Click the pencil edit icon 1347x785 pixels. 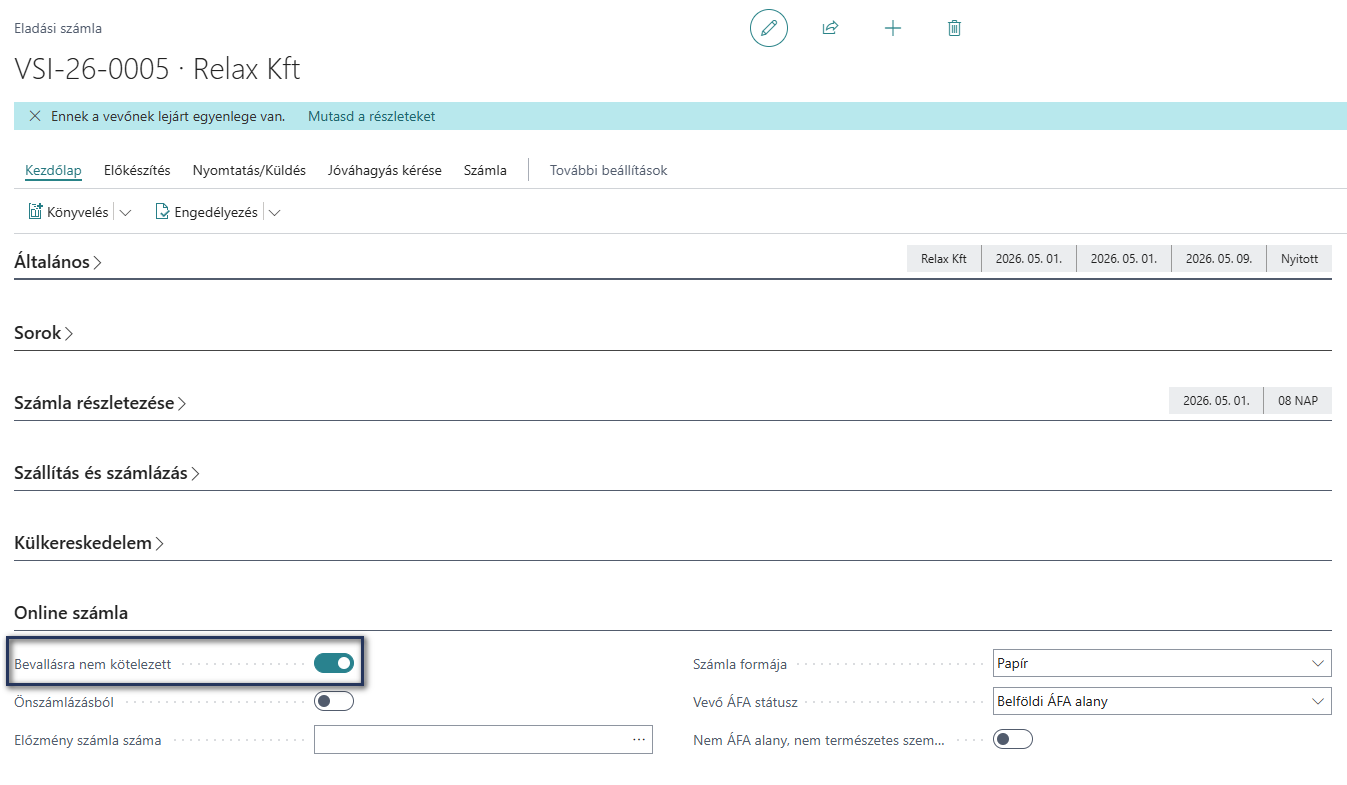coord(768,28)
